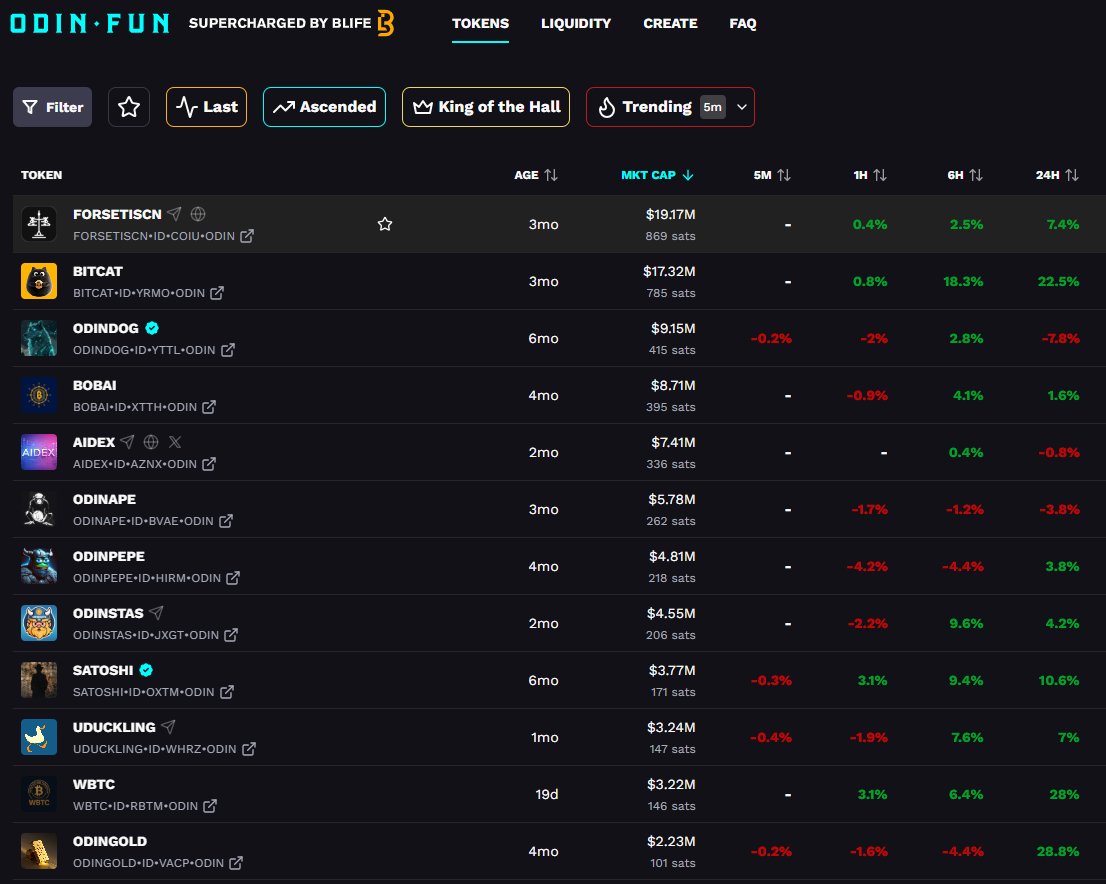Open ODINGOLD external link icon
Viewport: 1106px width, 884px height.
pyautogui.click(x=236, y=863)
